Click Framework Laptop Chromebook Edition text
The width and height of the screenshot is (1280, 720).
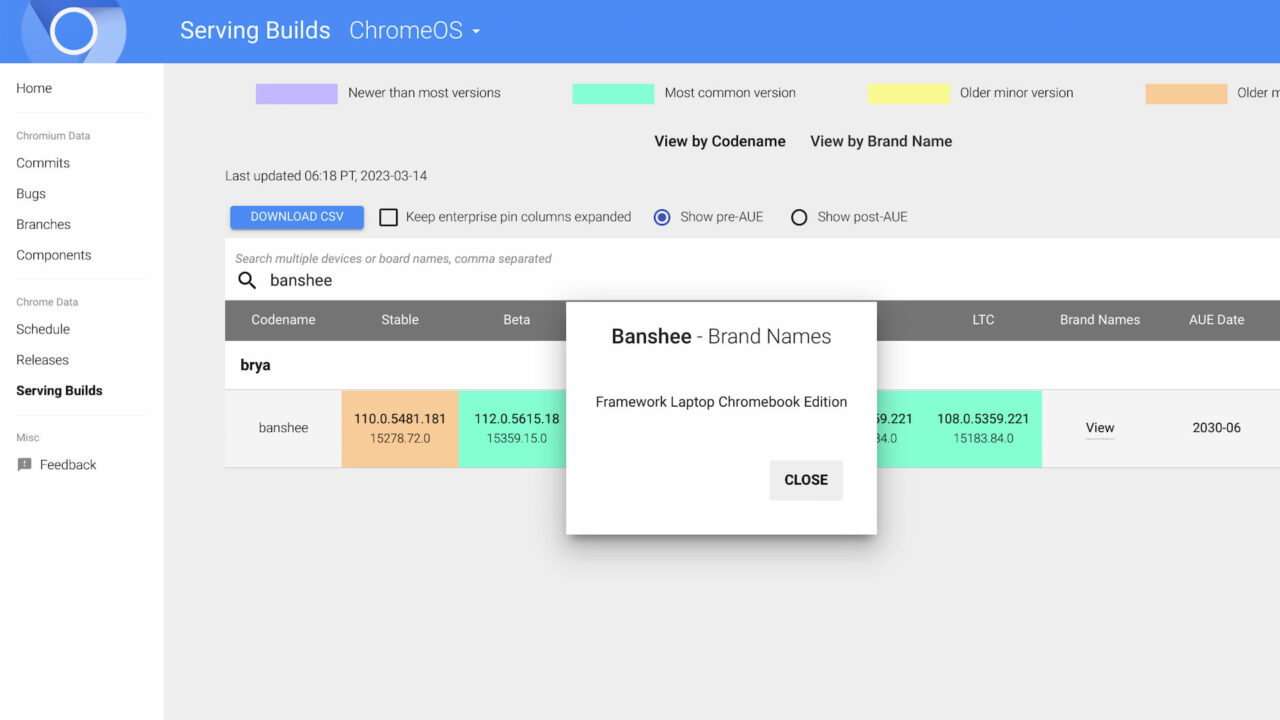721,402
